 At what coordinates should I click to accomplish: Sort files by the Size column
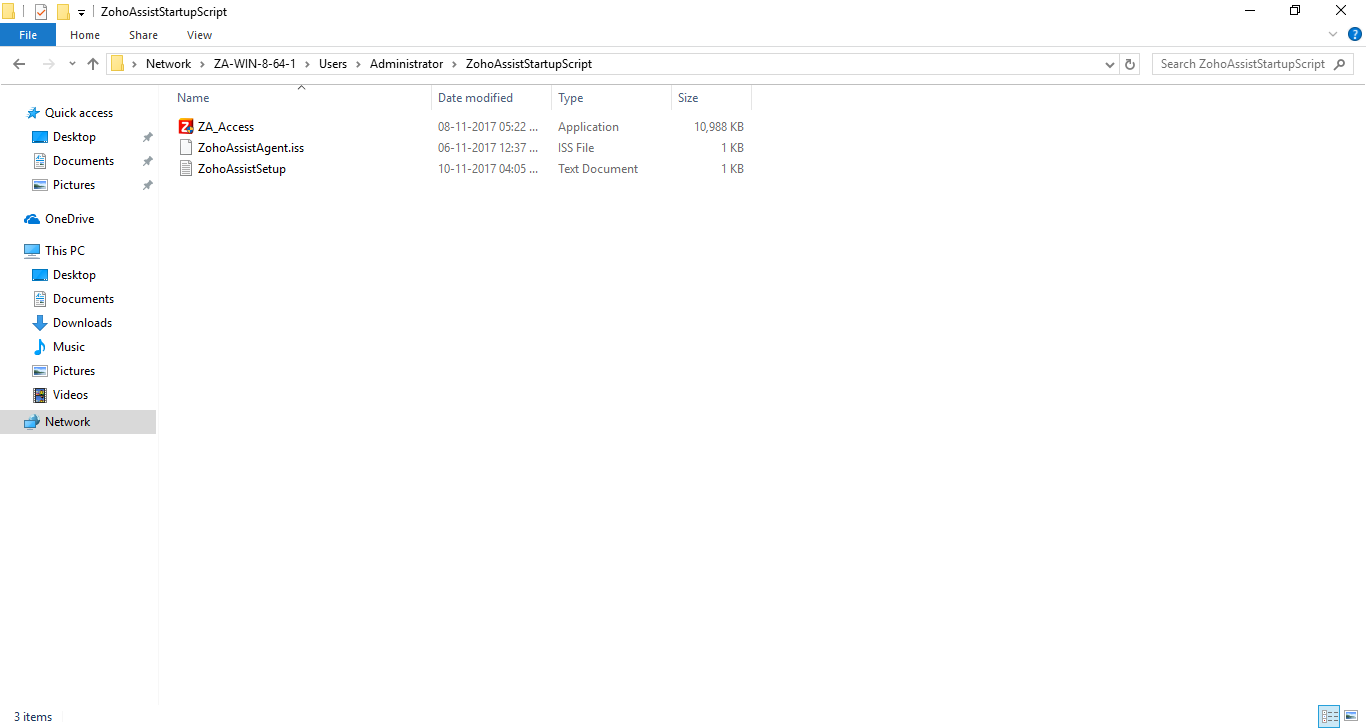[686, 97]
